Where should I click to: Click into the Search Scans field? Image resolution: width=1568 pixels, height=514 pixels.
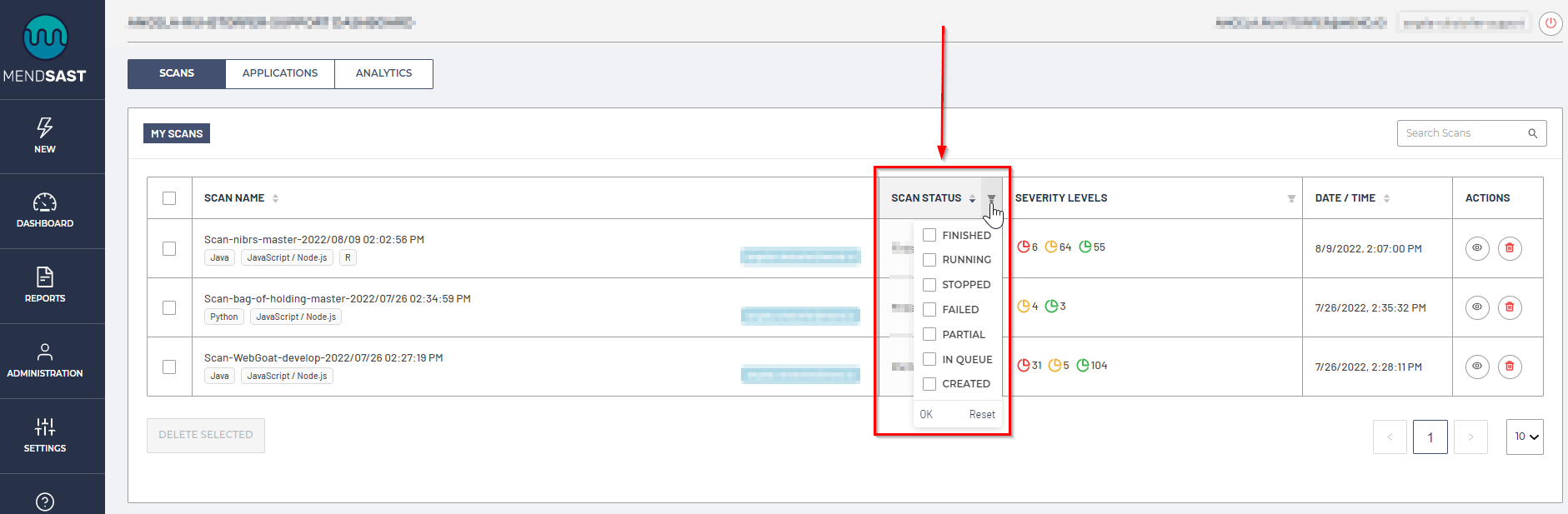click(x=1463, y=133)
